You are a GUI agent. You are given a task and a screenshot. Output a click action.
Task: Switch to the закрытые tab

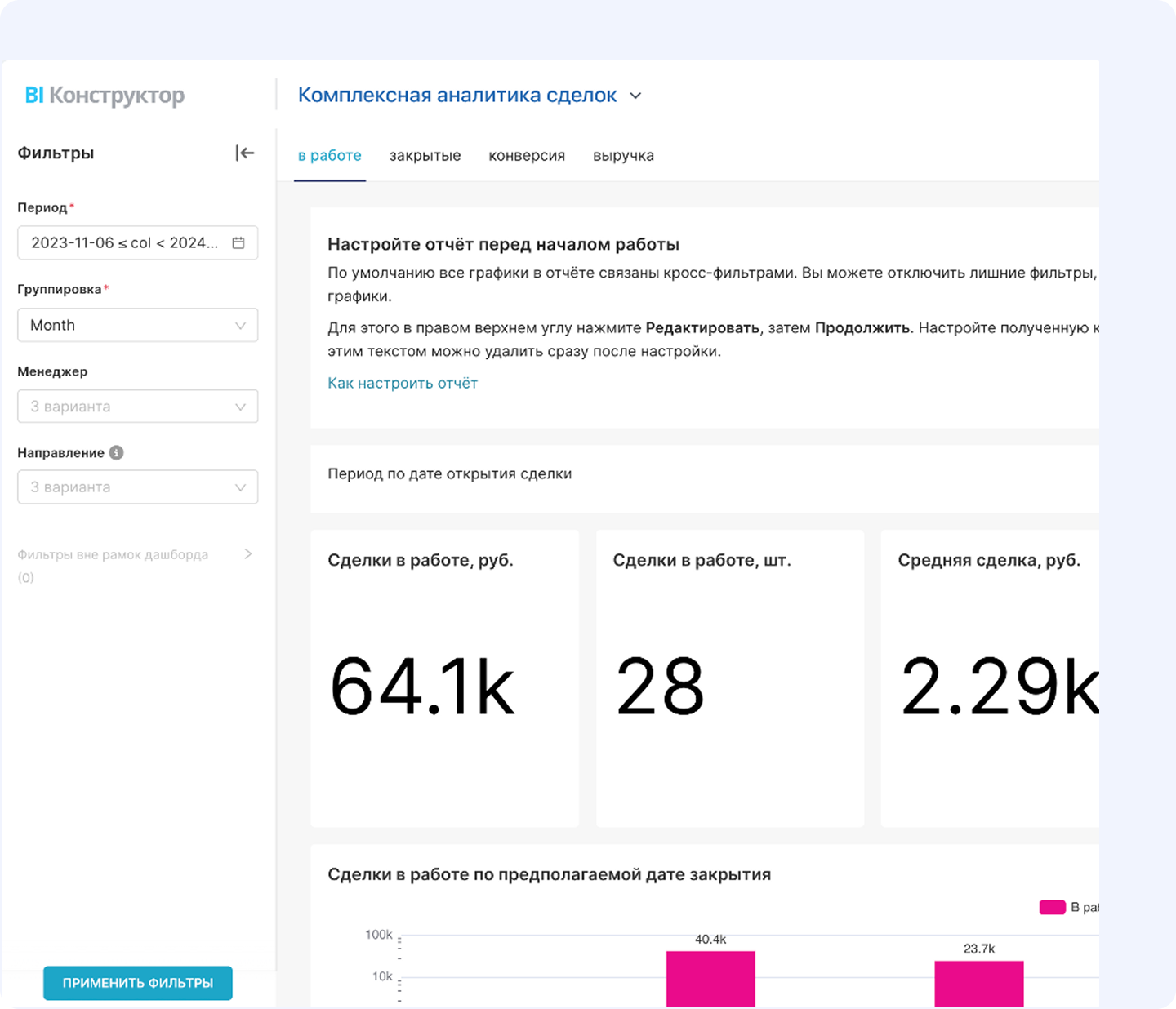[425, 156]
